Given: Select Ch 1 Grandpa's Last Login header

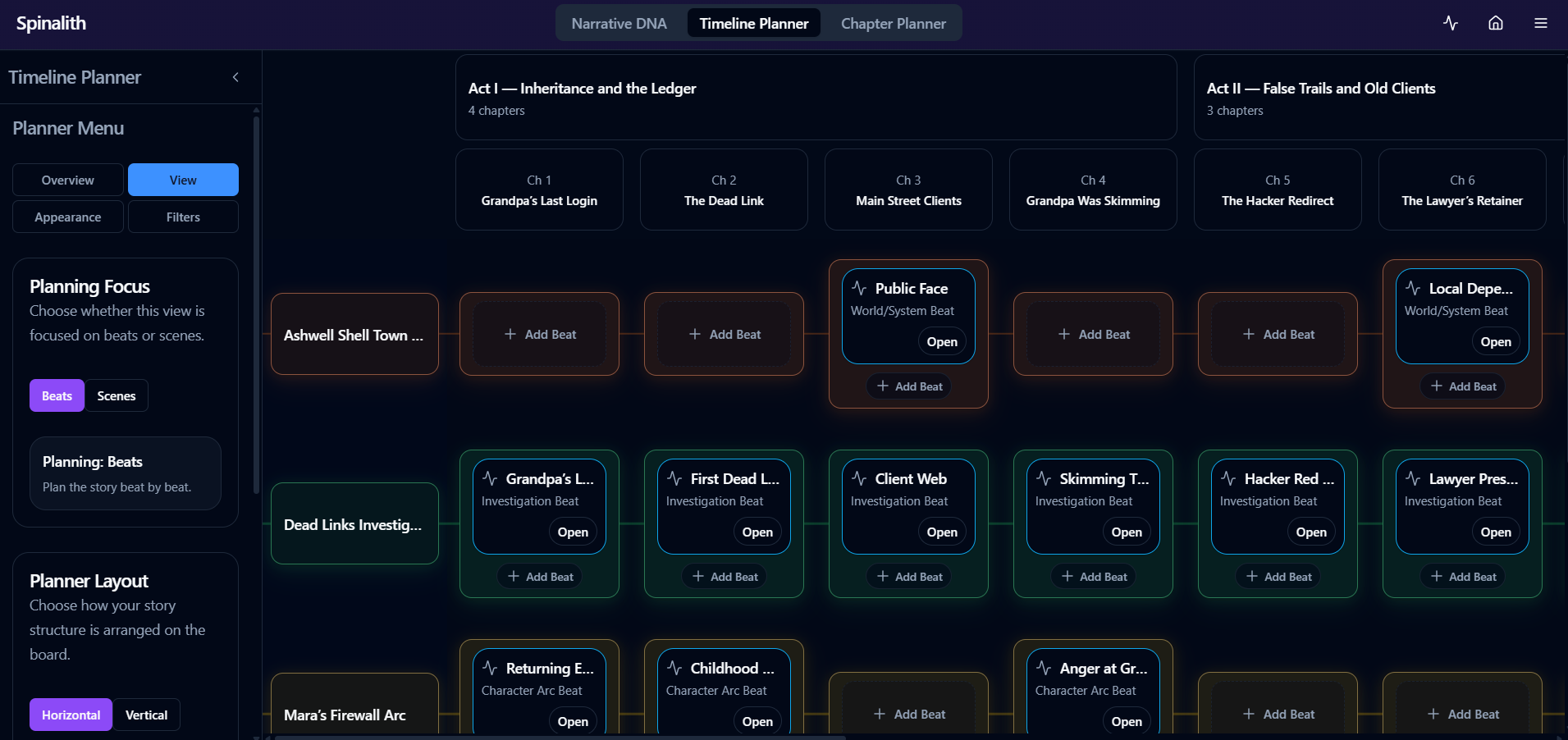Looking at the screenshot, I should (x=539, y=190).
